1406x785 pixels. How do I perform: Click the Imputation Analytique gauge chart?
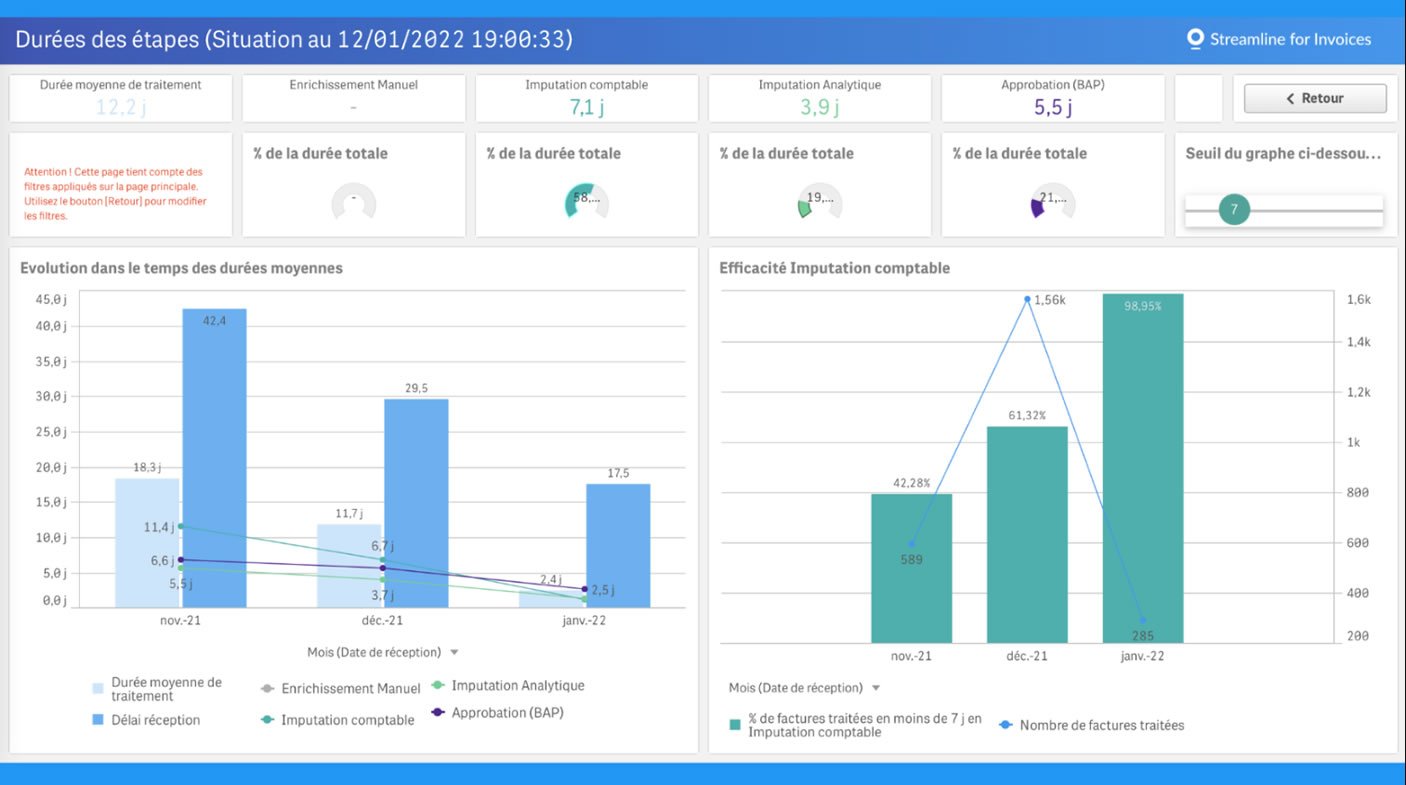click(x=819, y=201)
